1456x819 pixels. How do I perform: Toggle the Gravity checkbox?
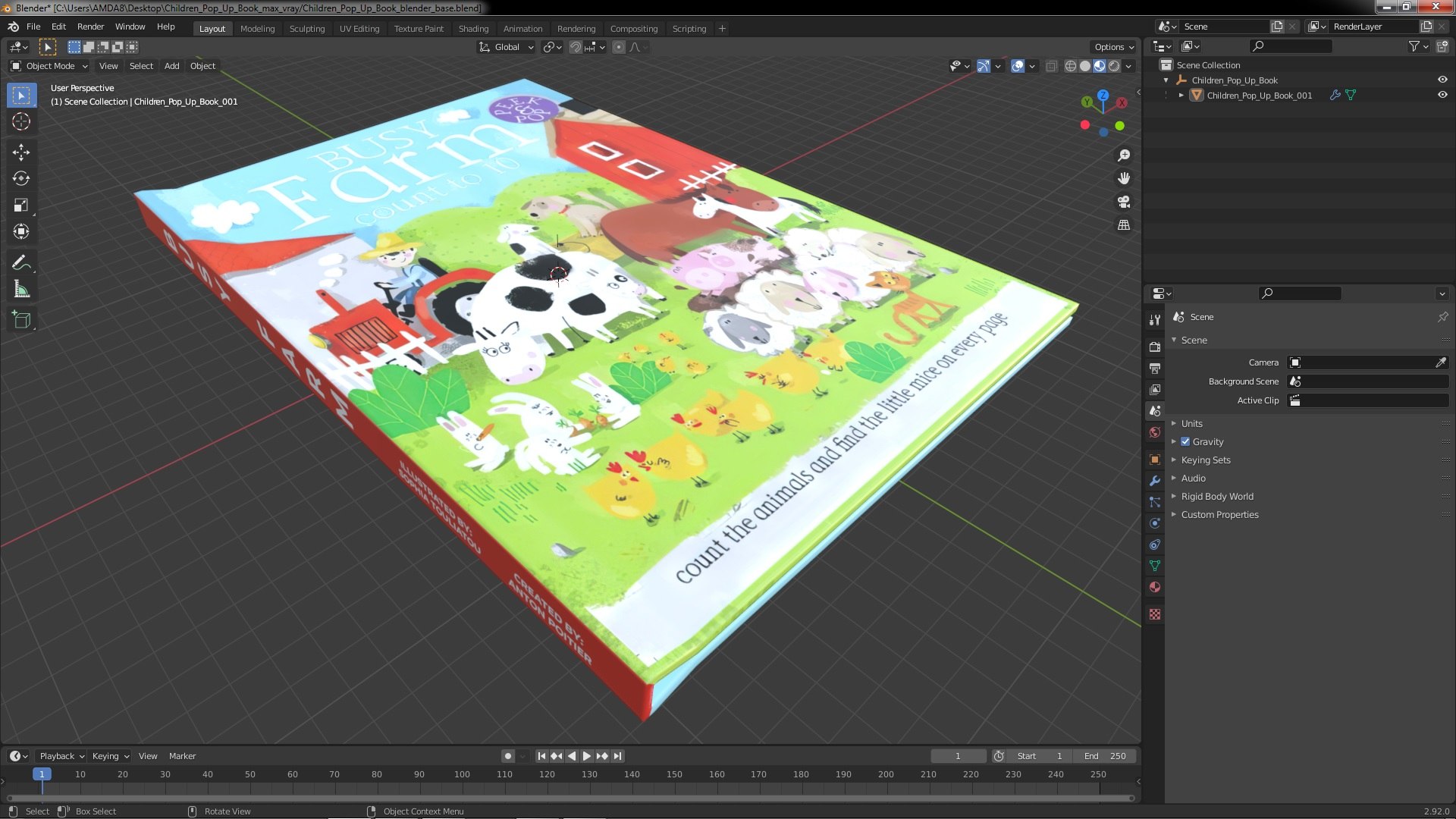pyautogui.click(x=1185, y=442)
